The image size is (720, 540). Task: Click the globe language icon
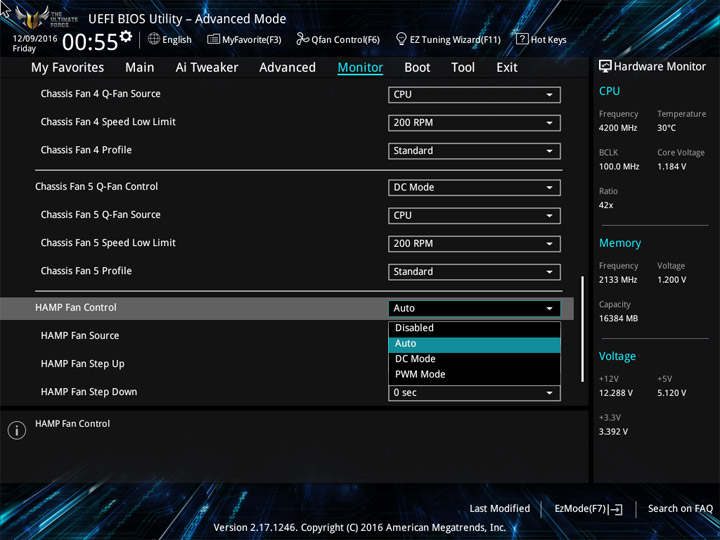154,39
